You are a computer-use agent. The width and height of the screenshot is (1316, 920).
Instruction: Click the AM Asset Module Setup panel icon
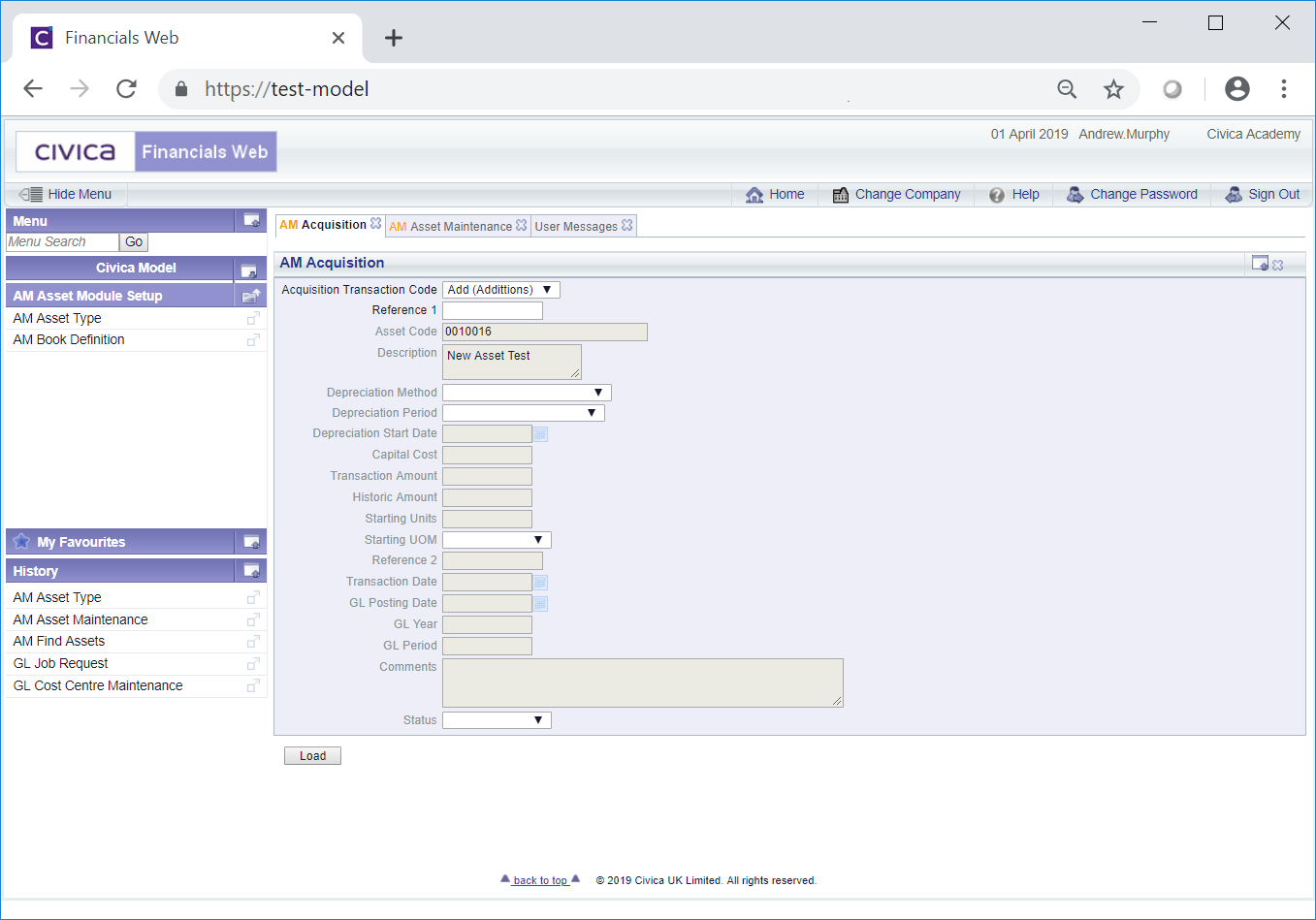(x=251, y=296)
